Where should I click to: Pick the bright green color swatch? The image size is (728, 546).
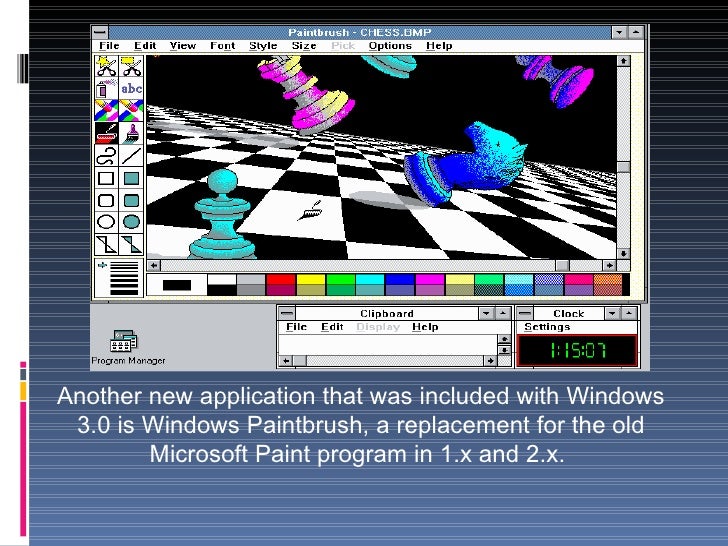[340, 279]
